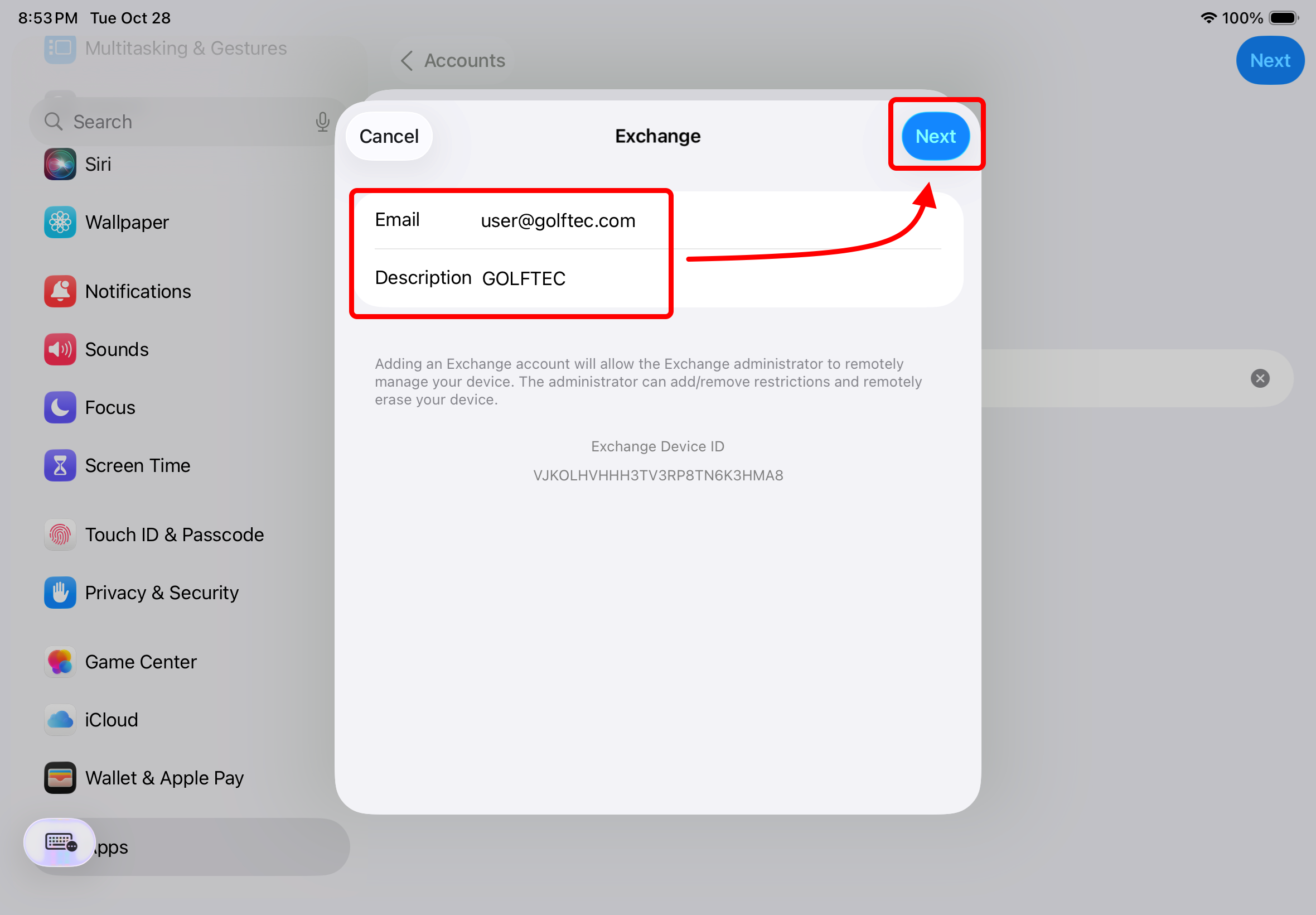Tap the microphone dictation icon in search
Image resolution: width=1316 pixels, height=915 pixels.
tap(322, 122)
